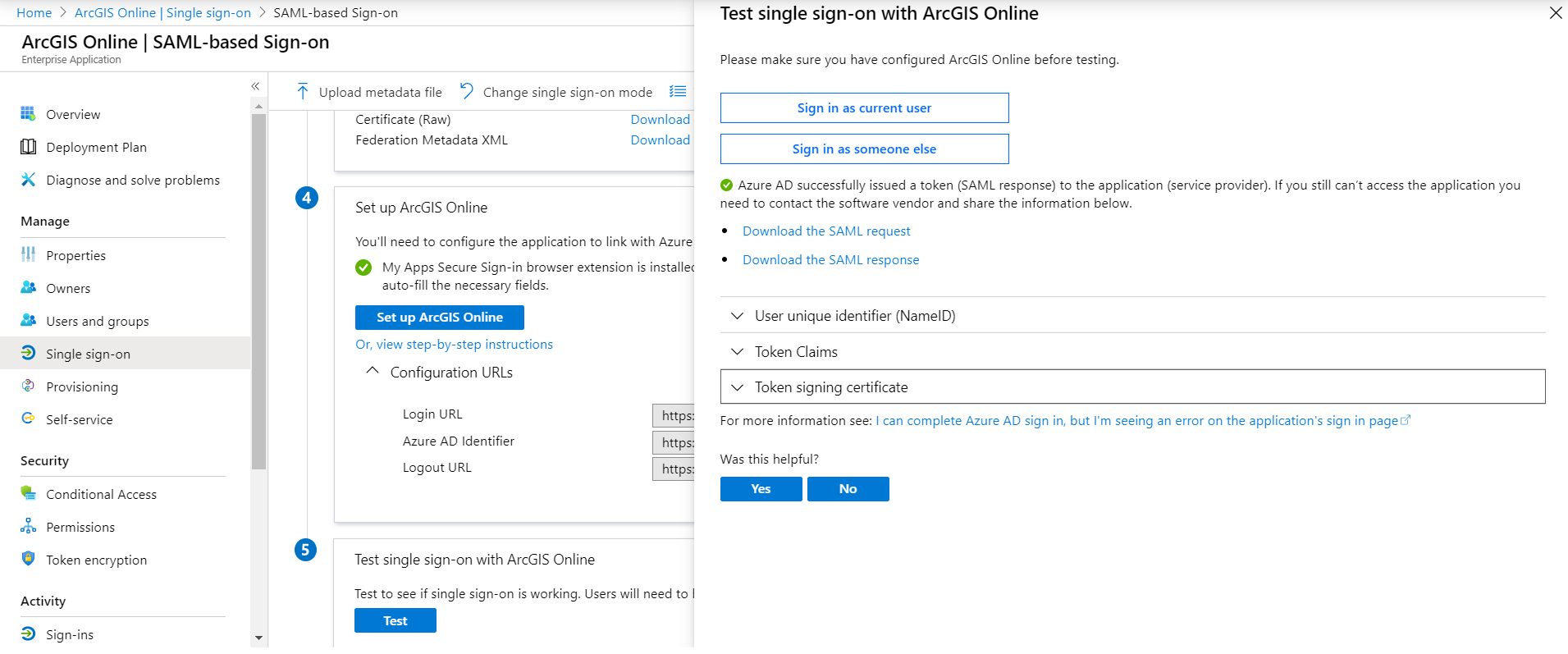Click the Provisioning icon
Image resolution: width=1568 pixels, height=654 pixels.
pos(28,386)
